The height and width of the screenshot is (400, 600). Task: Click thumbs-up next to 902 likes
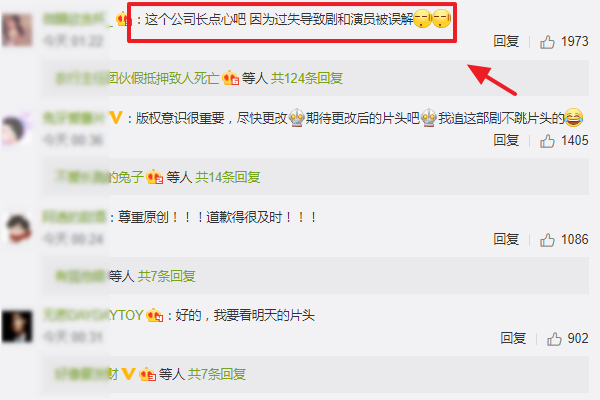554,339
